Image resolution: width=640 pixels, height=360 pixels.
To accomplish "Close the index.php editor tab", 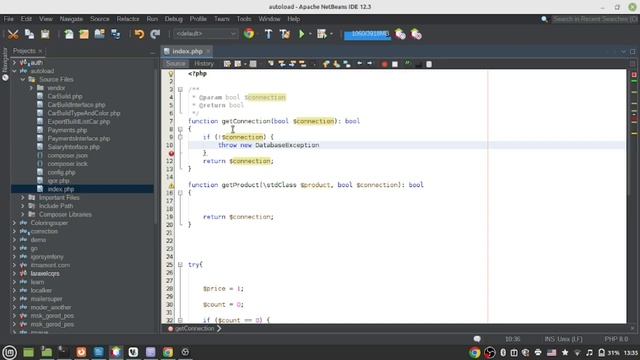I will 208,51.
